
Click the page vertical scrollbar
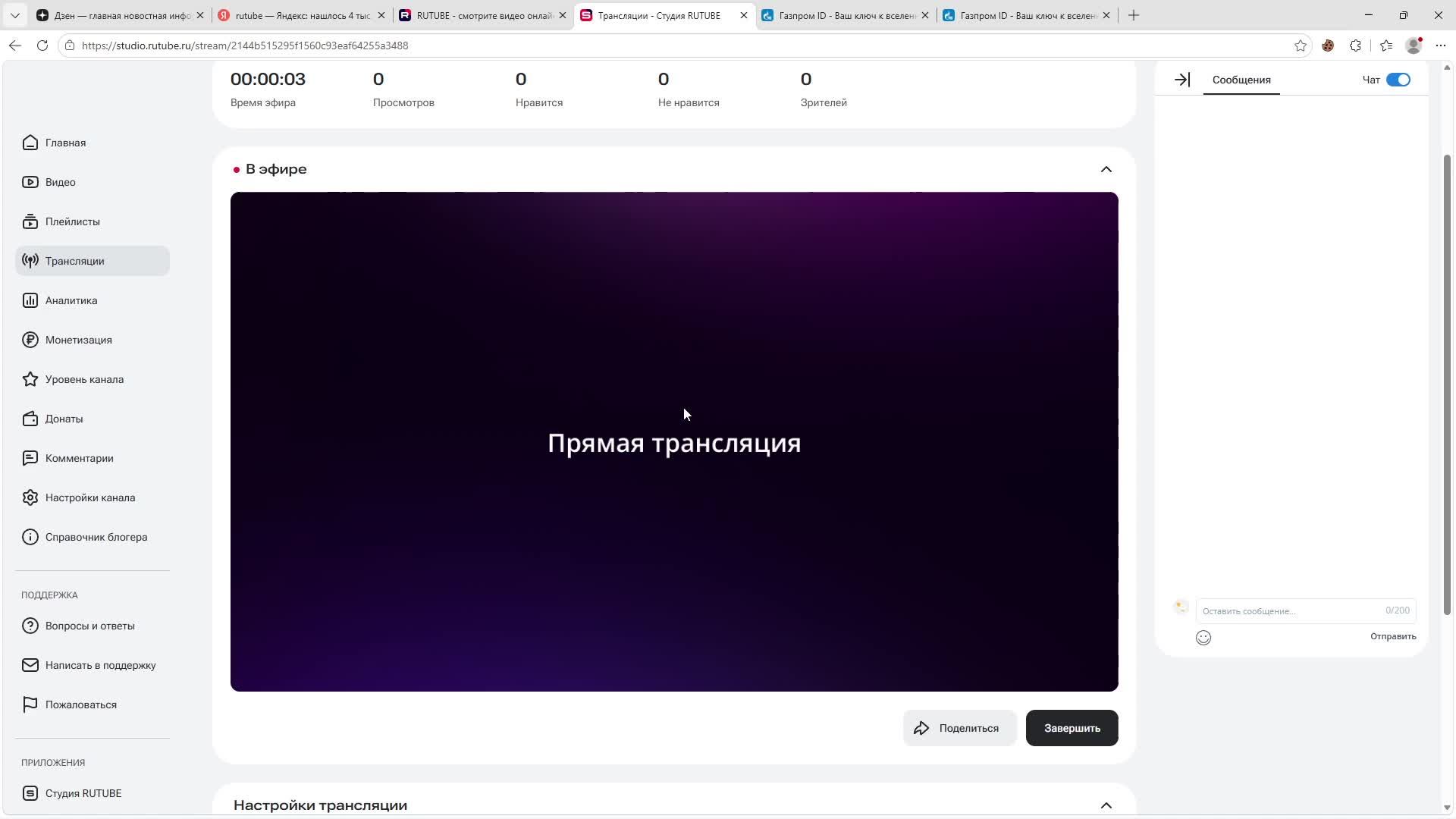pyautogui.click(x=1447, y=384)
